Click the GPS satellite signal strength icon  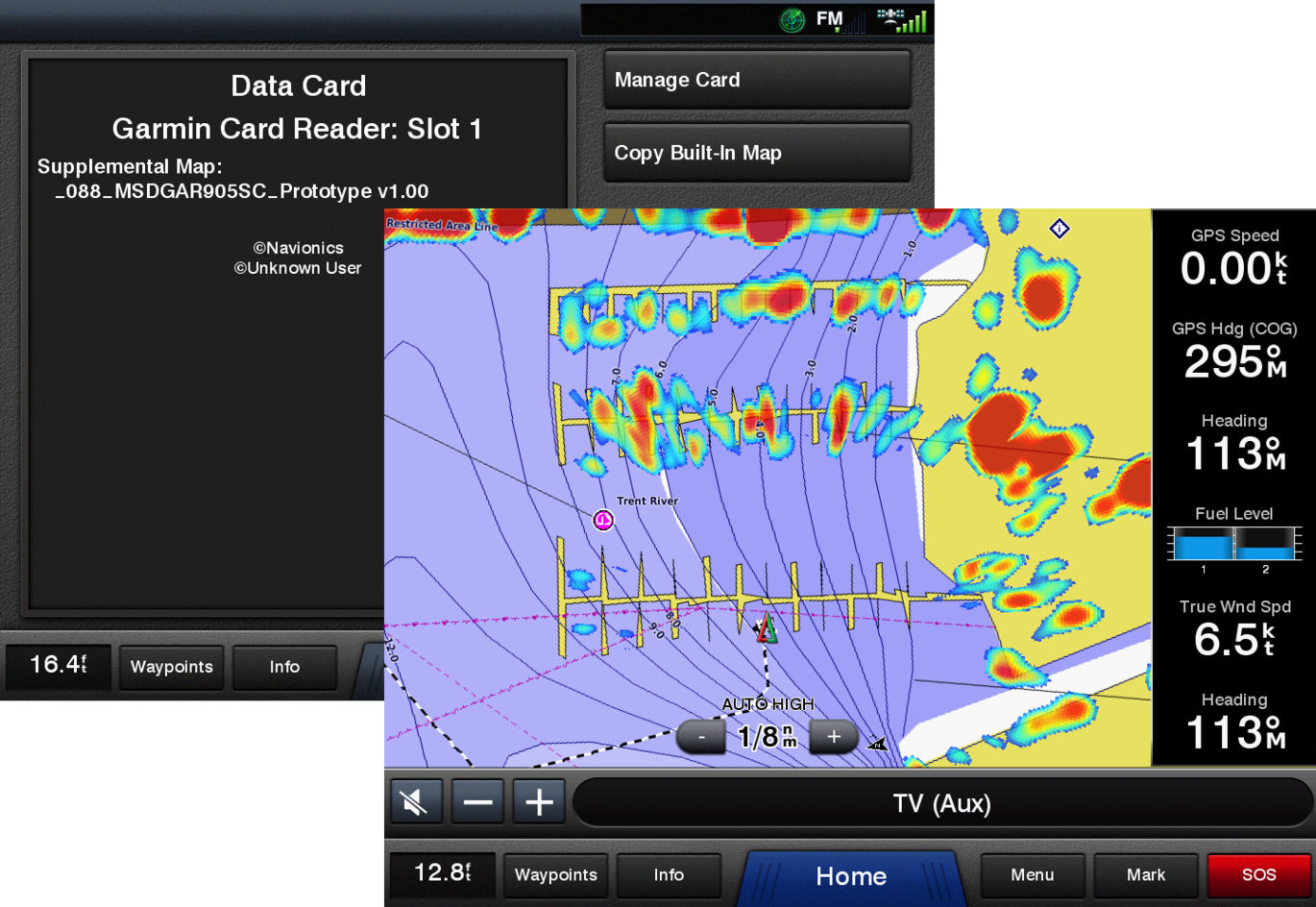[901, 20]
